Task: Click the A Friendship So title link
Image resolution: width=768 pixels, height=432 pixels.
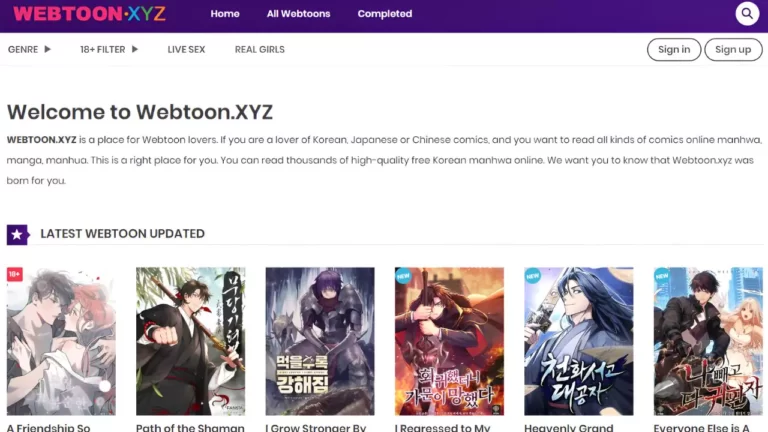Action: 48,427
